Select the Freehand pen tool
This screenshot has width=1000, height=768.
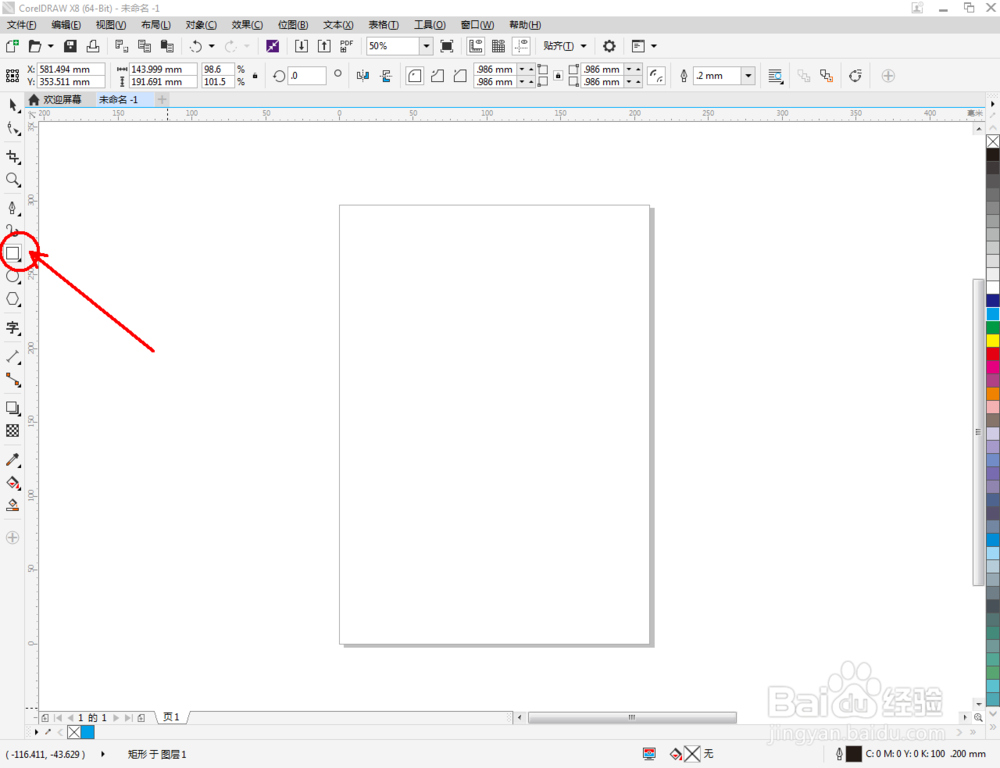[x=12, y=208]
